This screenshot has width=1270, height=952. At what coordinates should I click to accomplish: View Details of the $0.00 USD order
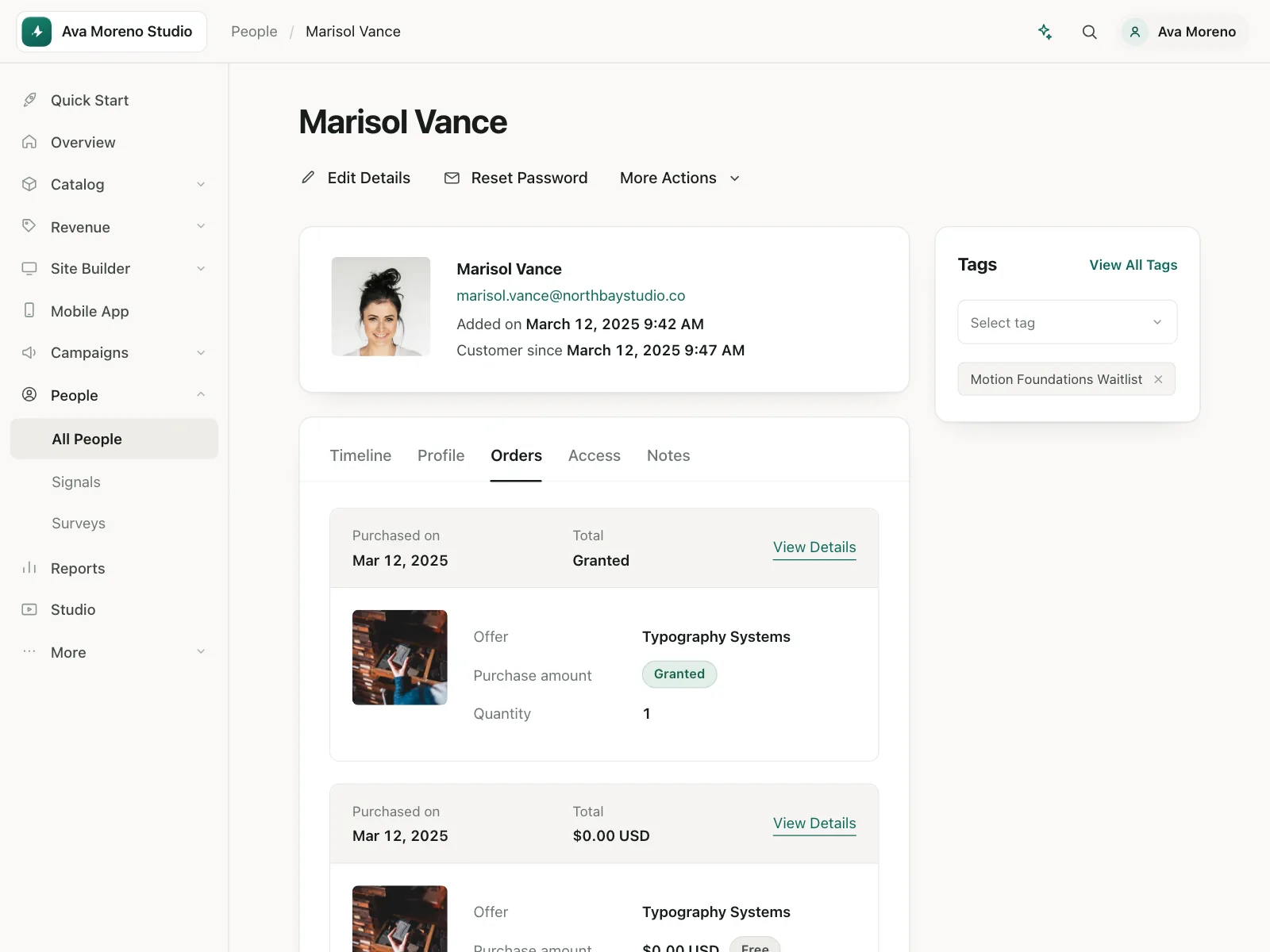pos(814,823)
